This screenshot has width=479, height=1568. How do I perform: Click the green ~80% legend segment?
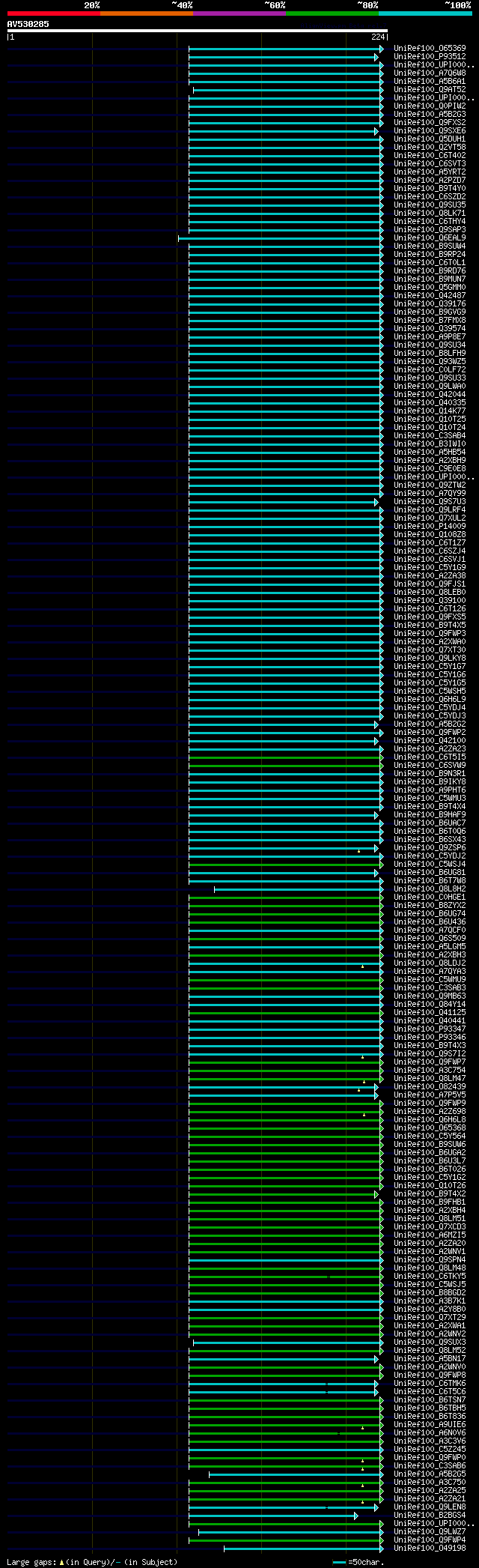pos(332,13)
